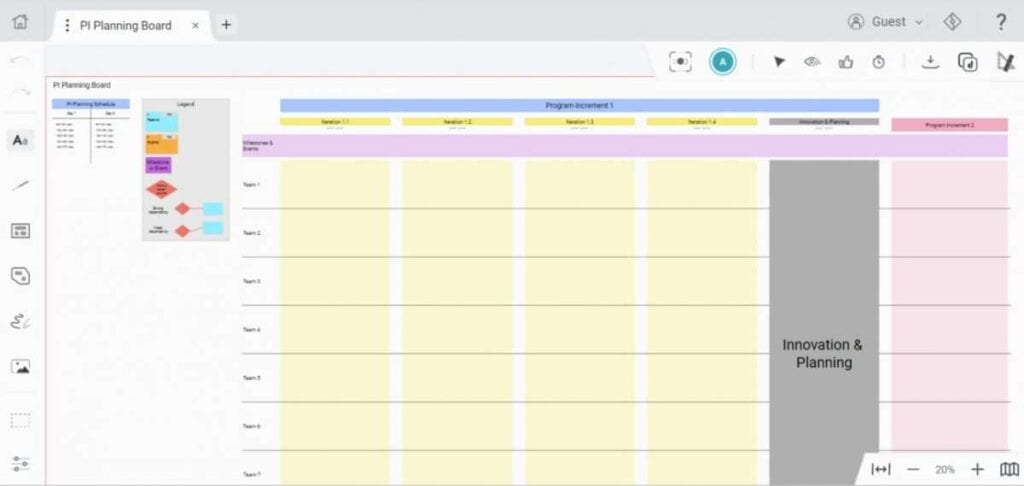Choose the freehand scribble tool
Image resolution: width=1024 pixels, height=486 pixels.
[x=20, y=321]
